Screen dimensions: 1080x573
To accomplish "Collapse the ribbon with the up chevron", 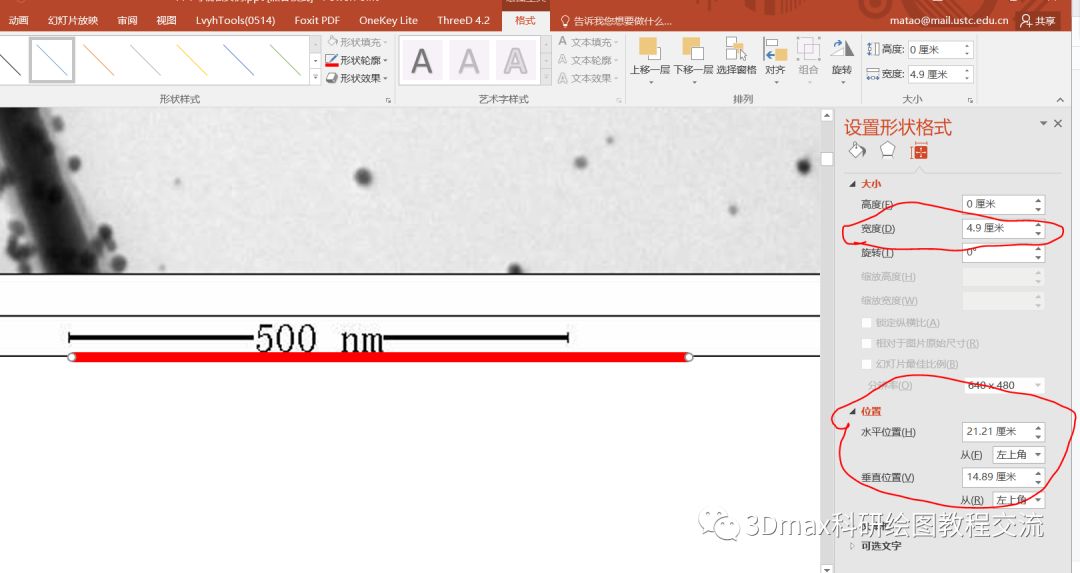I will click(1060, 100).
